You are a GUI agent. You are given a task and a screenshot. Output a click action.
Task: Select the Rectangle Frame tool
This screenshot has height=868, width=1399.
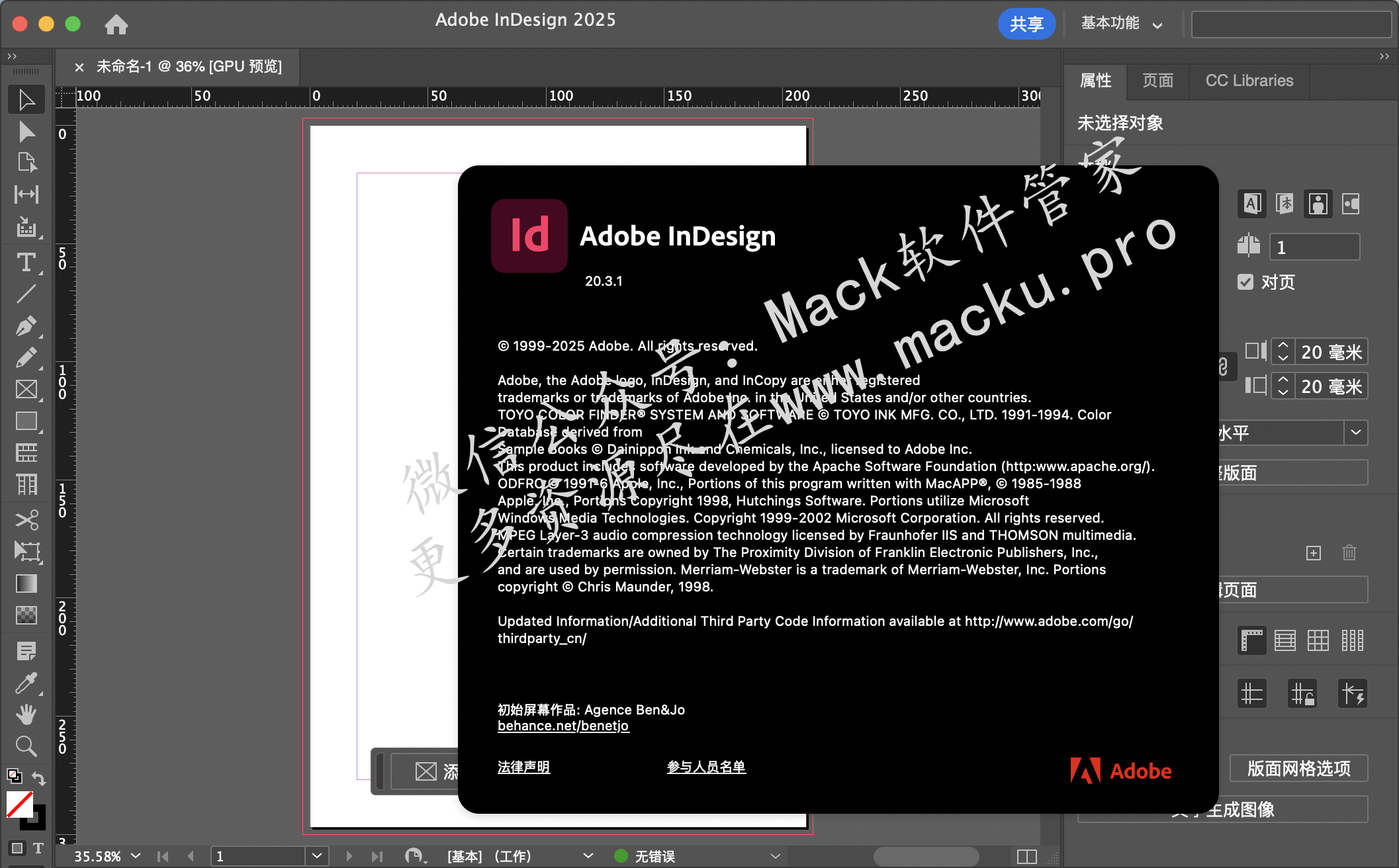pos(26,389)
